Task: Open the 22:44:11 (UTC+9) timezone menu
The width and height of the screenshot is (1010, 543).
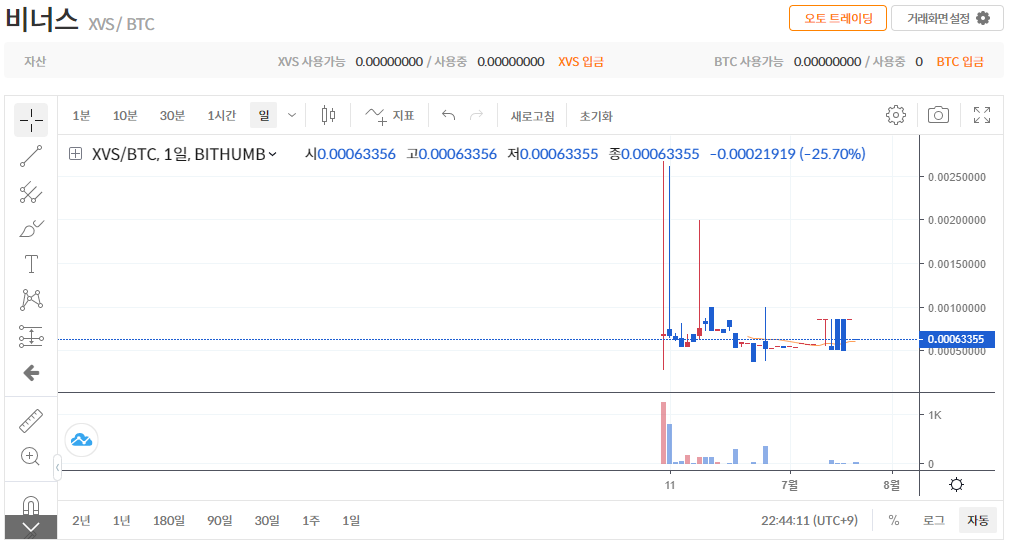Action: coord(810,520)
